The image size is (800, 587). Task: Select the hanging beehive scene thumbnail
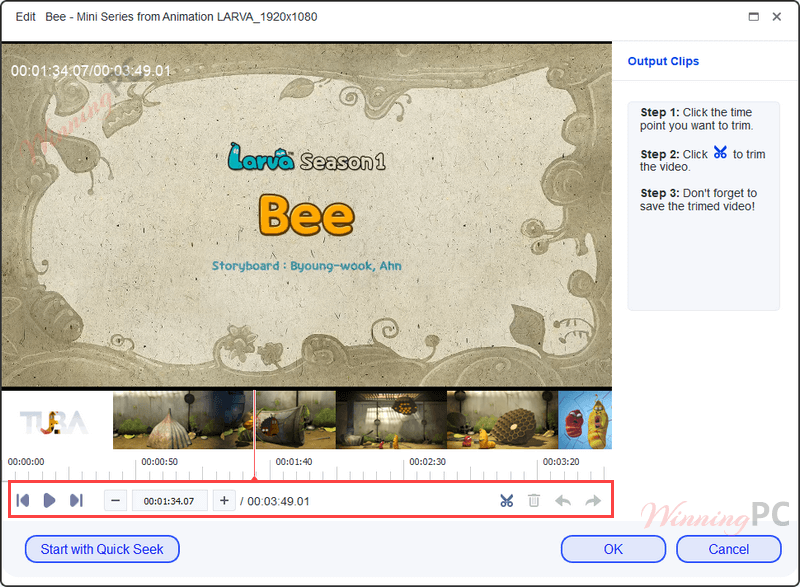[391, 420]
